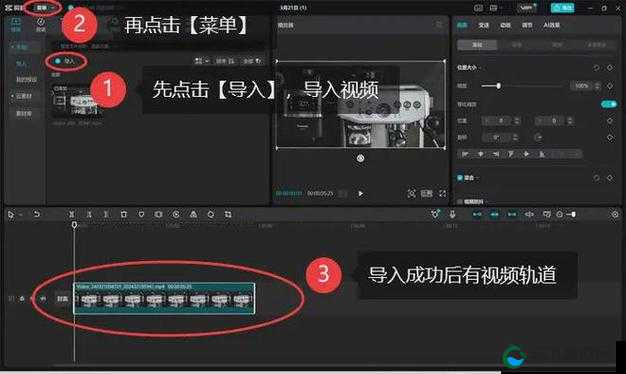
Task: Click the 导出 export button
Action: pos(562,8)
